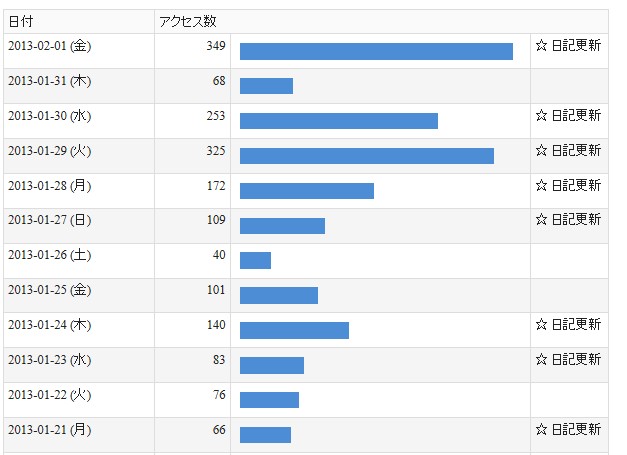Click the star icon in the 2013-01-29 row
Screen dimensions: 627x455
541,150
